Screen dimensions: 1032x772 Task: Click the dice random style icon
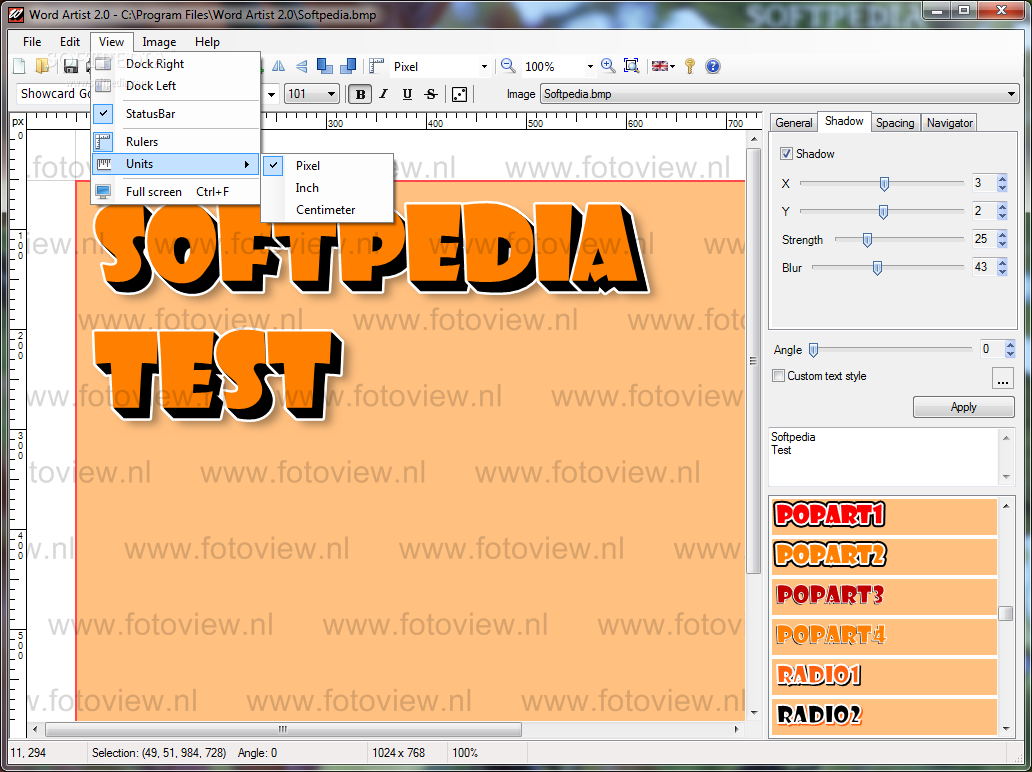(x=459, y=94)
